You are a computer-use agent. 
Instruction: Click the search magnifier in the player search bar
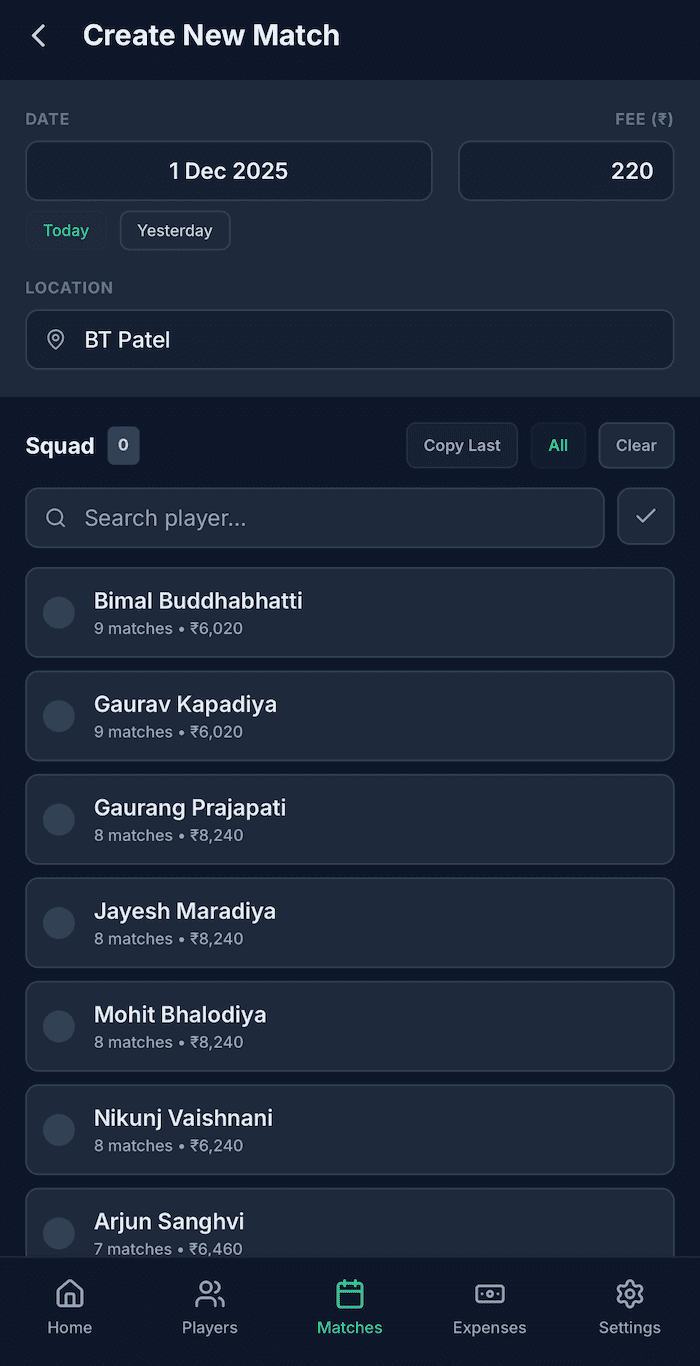coord(55,518)
